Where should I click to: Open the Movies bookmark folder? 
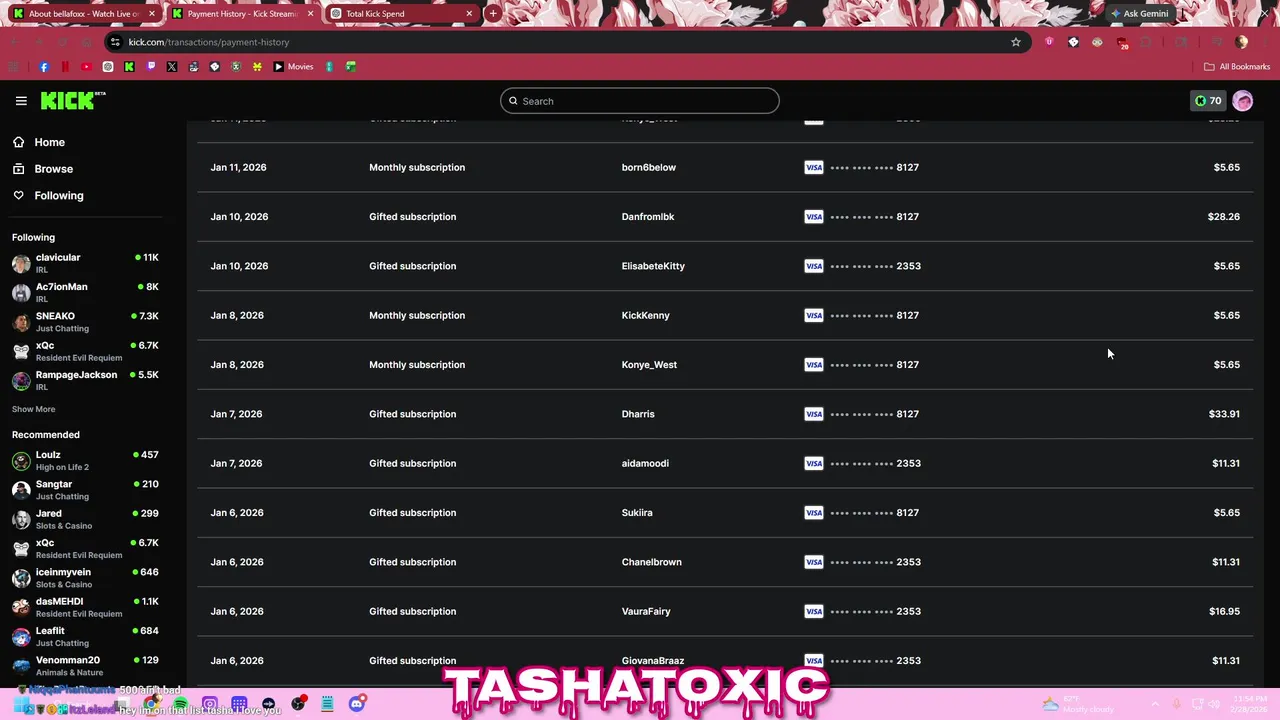pyautogui.click(x=293, y=67)
